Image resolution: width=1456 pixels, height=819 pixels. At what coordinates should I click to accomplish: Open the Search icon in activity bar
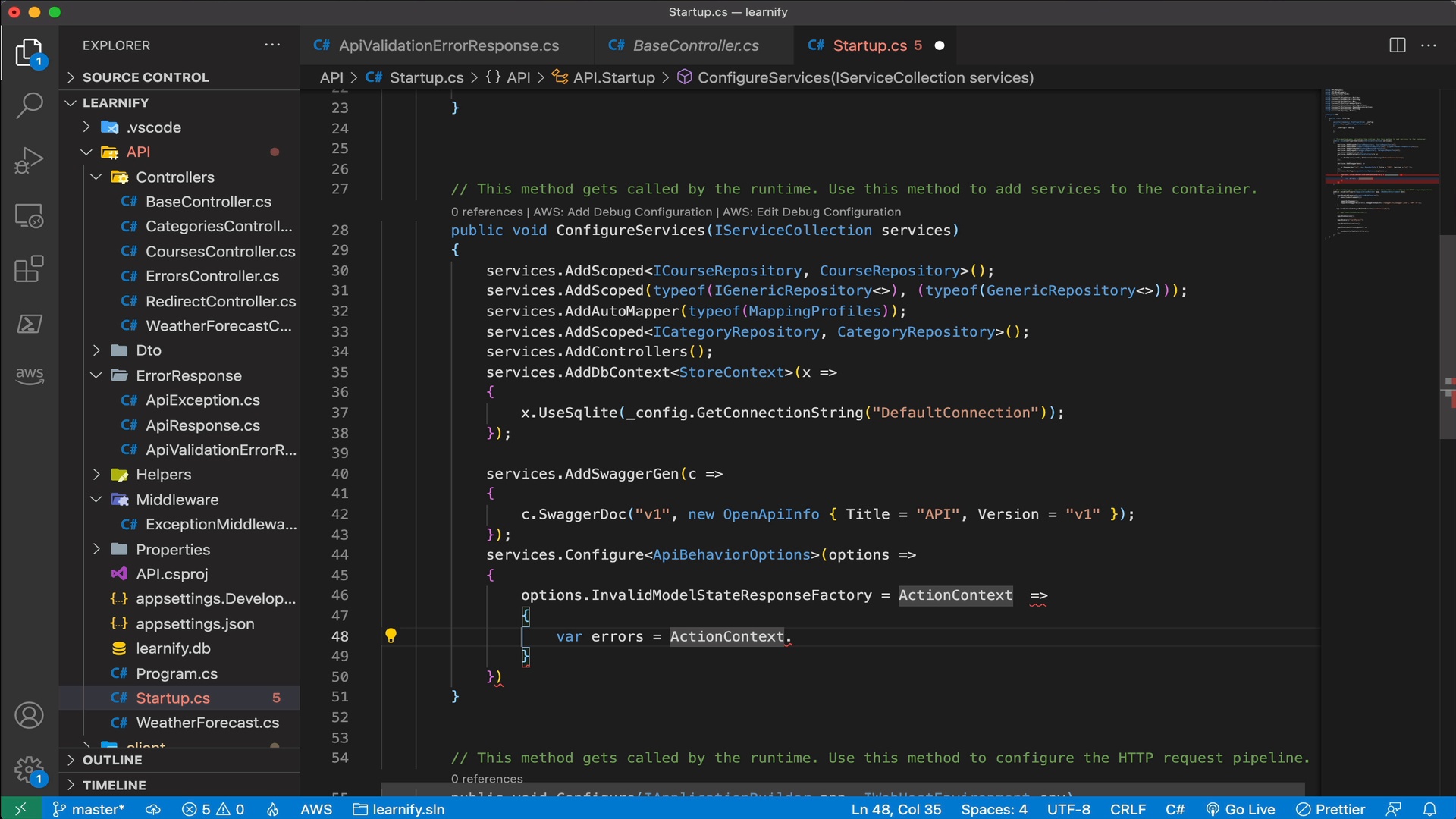pyautogui.click(x=29, y=104)
